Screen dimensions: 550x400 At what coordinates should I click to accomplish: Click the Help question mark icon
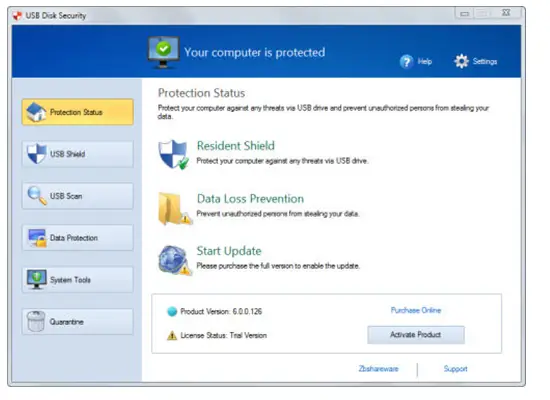[407, 62]
